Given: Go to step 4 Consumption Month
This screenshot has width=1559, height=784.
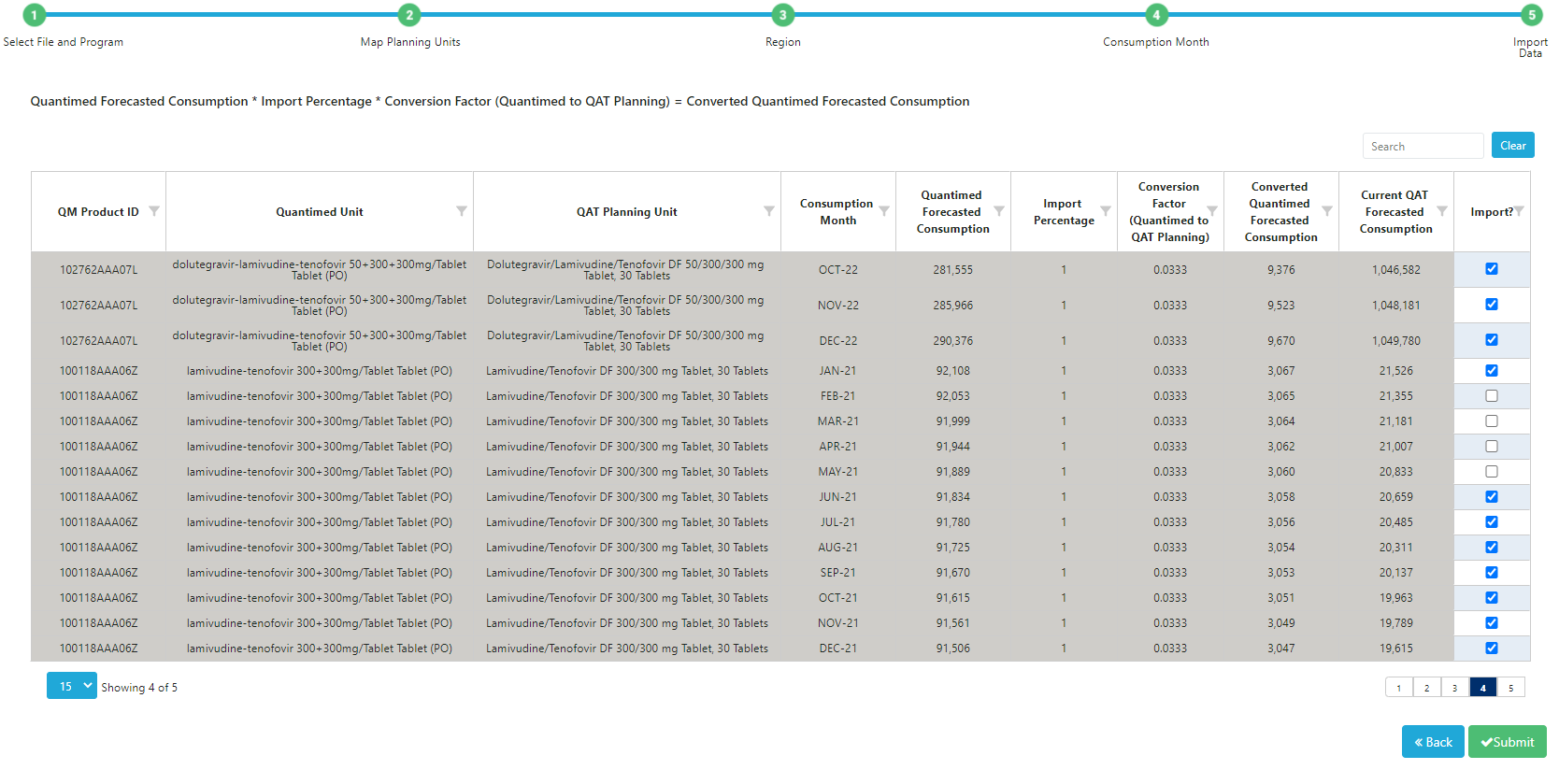Looking at the screenshot, I should [1157, 15].
